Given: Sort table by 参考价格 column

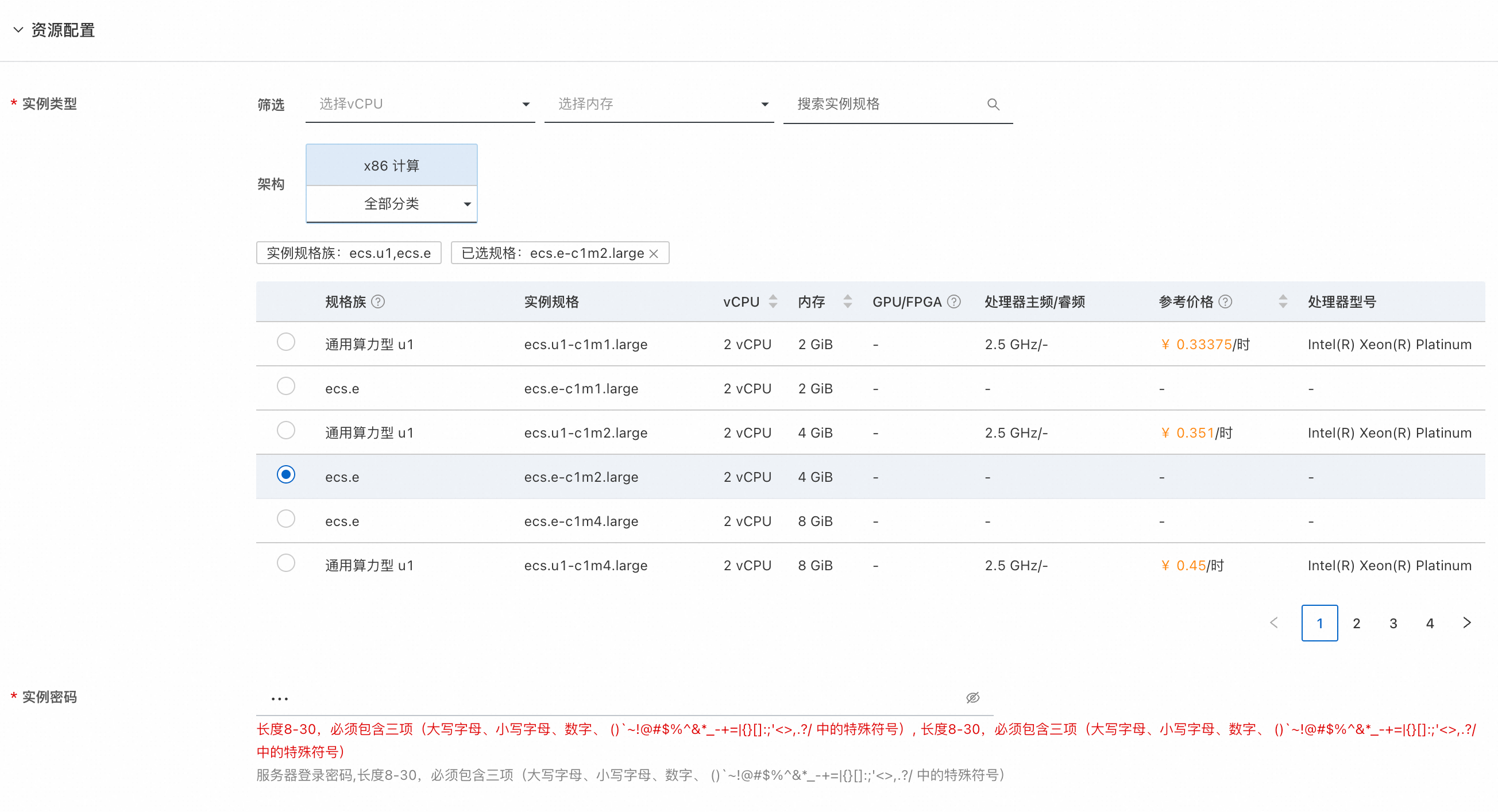Looking at the screenshot, I should 1283,301.
